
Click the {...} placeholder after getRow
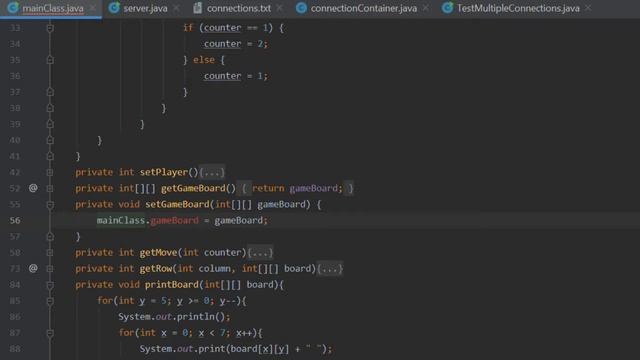click(330, 269)
